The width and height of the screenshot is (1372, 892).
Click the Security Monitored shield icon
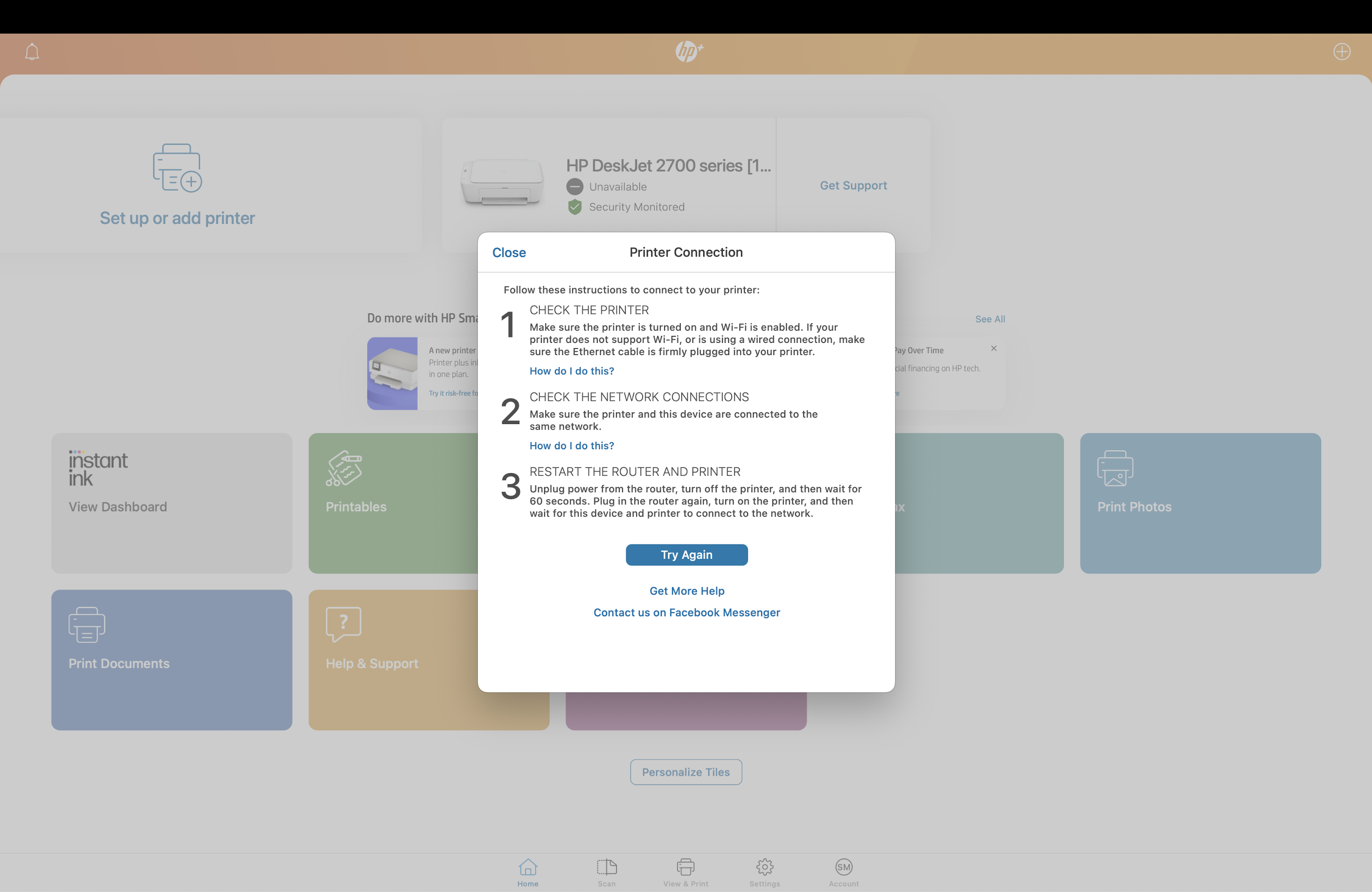pos(574,207)
